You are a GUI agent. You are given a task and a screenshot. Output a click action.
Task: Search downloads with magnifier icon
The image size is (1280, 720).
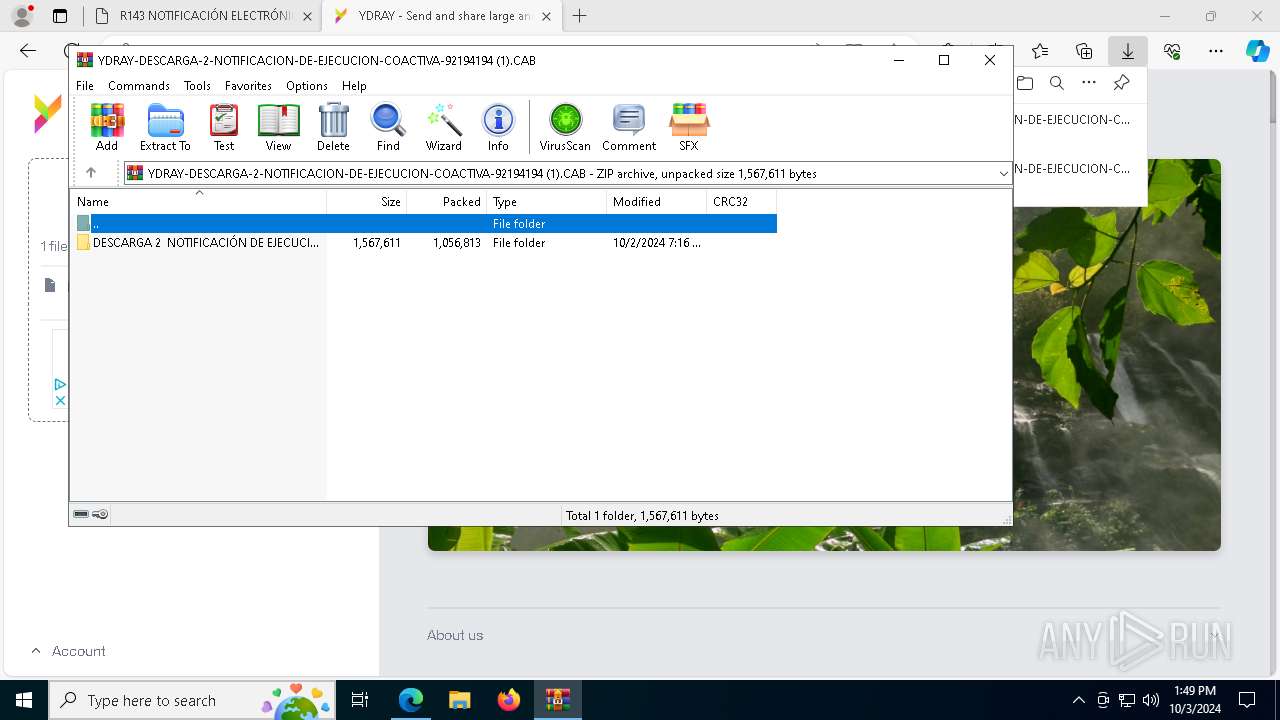click(1057, 83)
